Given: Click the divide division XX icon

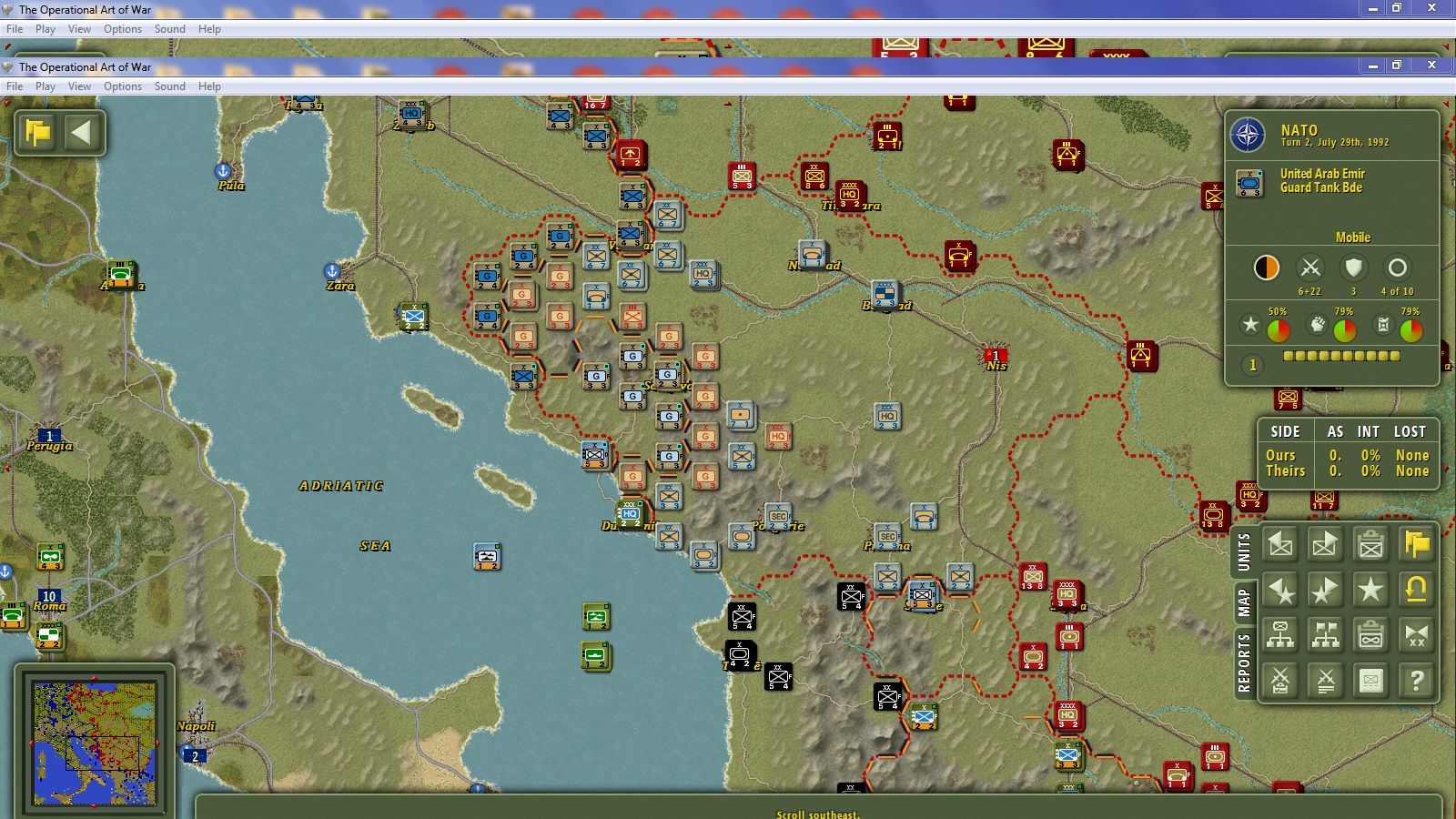Looking at the screenshot, I should [x=1416, y=634].
